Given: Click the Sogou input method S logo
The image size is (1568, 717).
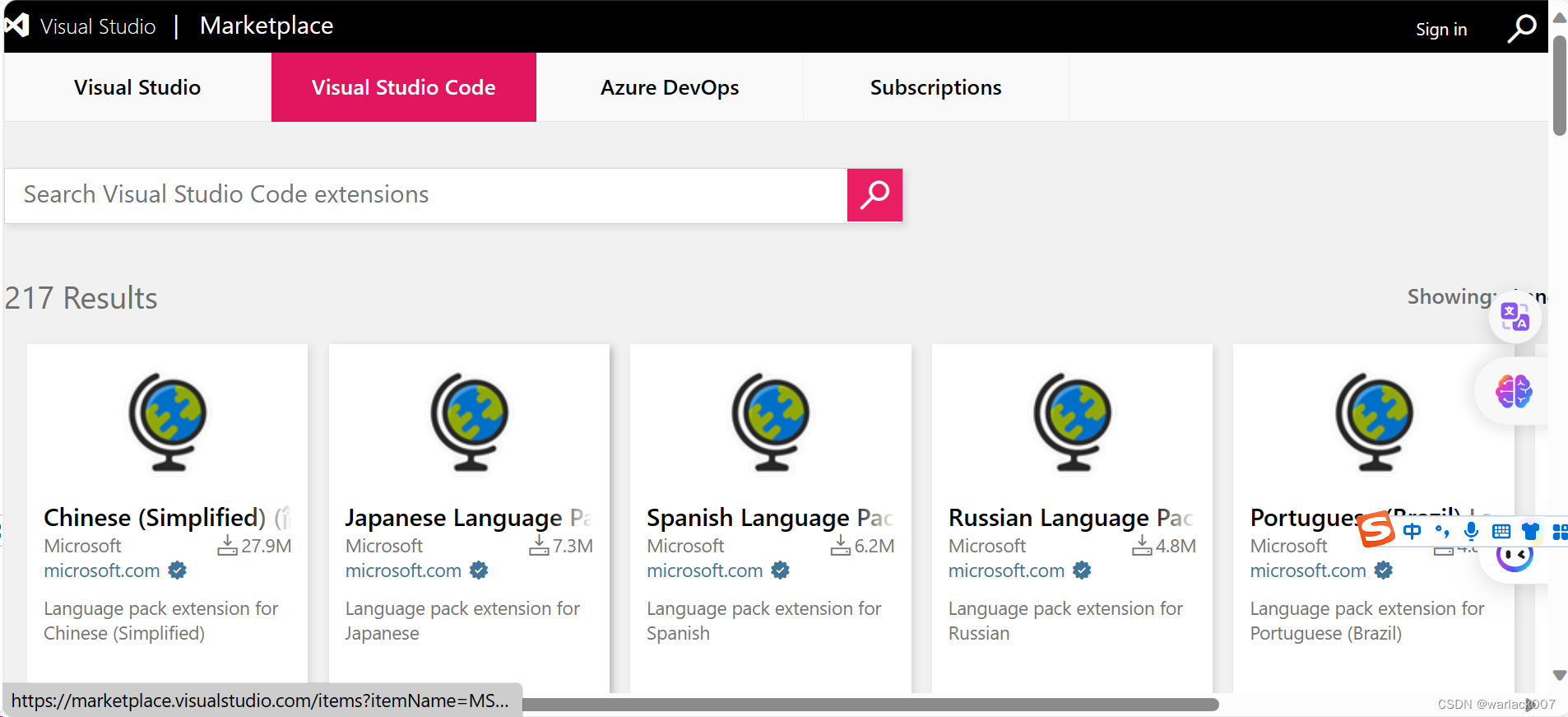Looking at the screenshot, I should 1376,529.
